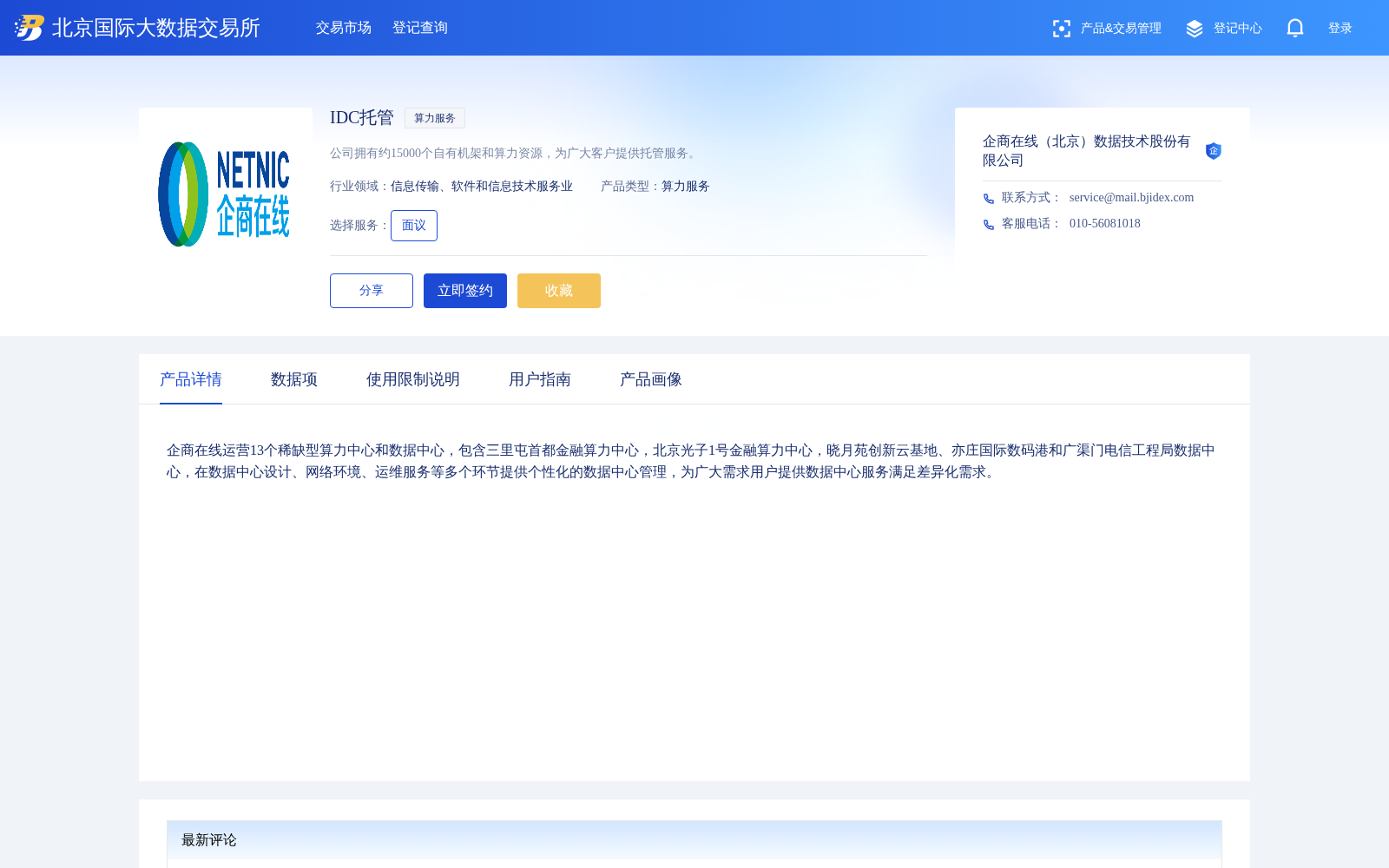The width and height of the screenshot is (1389, 868).
Task: Open the 产品&交易管理 scan icon
Action: coord(1061,29)
